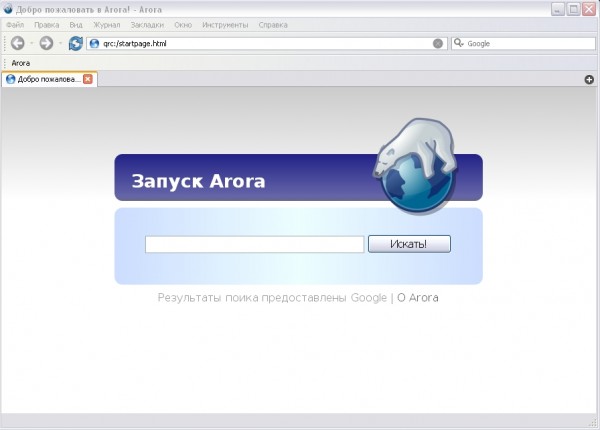The height and width of the screenshot is (430, 600).
Task: Open the Закладки menu
Action: click(x=147, y=25)
